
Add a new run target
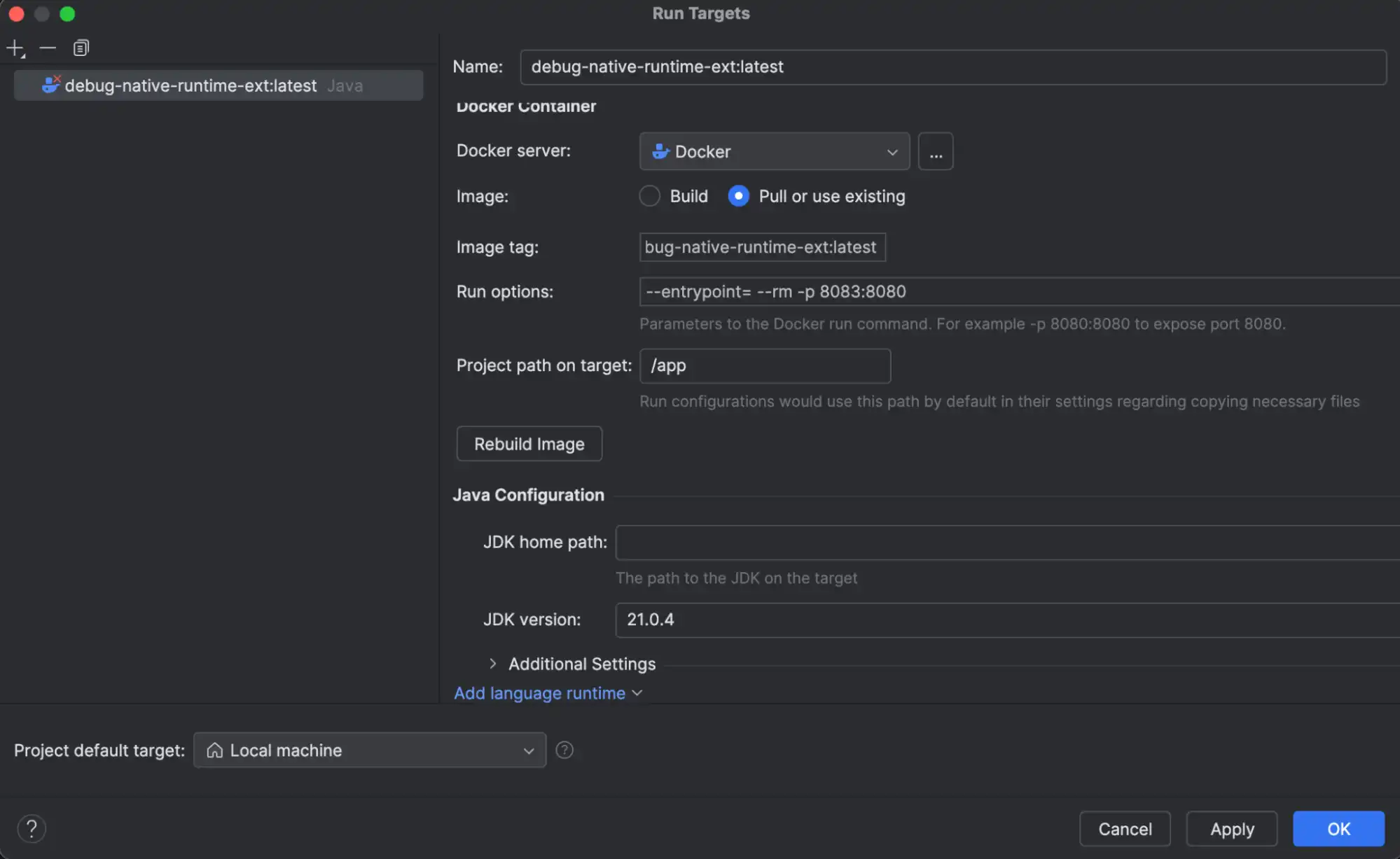pyautogui.click(x=15, y=48)
